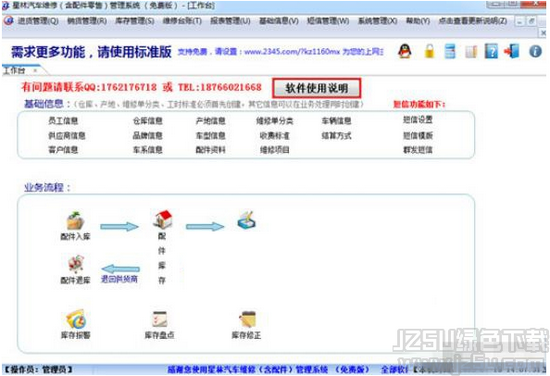Open 配件资料 link
The image size is (550, 376).
(x=210, y=150)
